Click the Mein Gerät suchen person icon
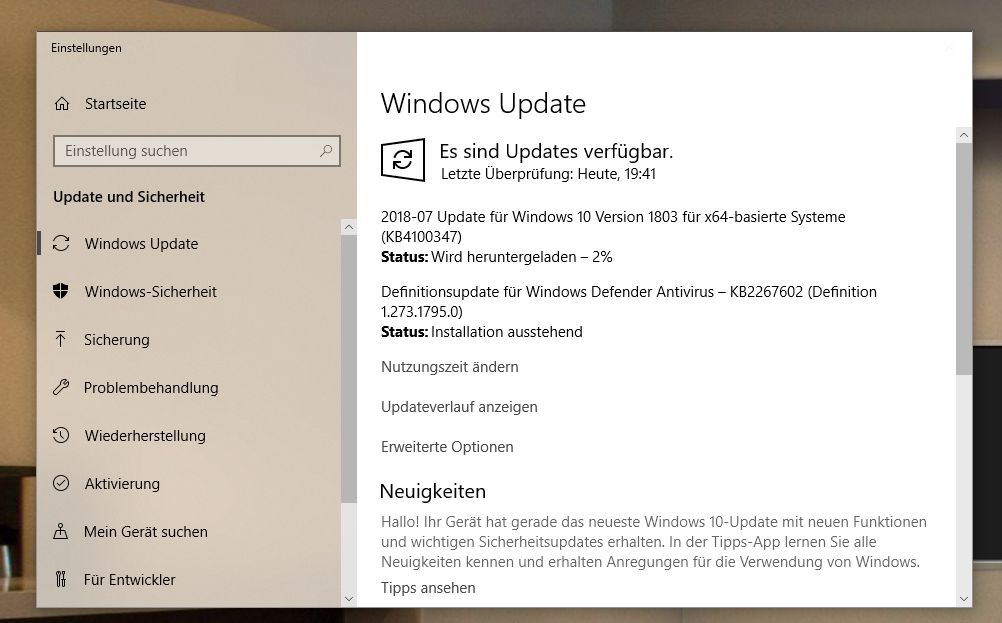The height and width of the screenshot is (623, 1002). [61, 531]
